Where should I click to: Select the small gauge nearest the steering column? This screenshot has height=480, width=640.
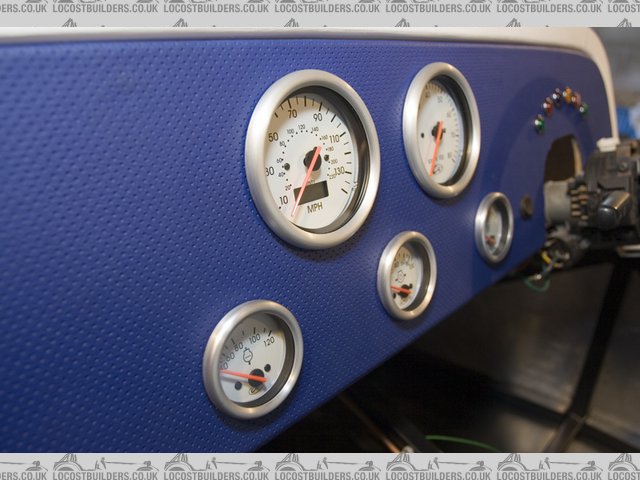pos(494,227)
